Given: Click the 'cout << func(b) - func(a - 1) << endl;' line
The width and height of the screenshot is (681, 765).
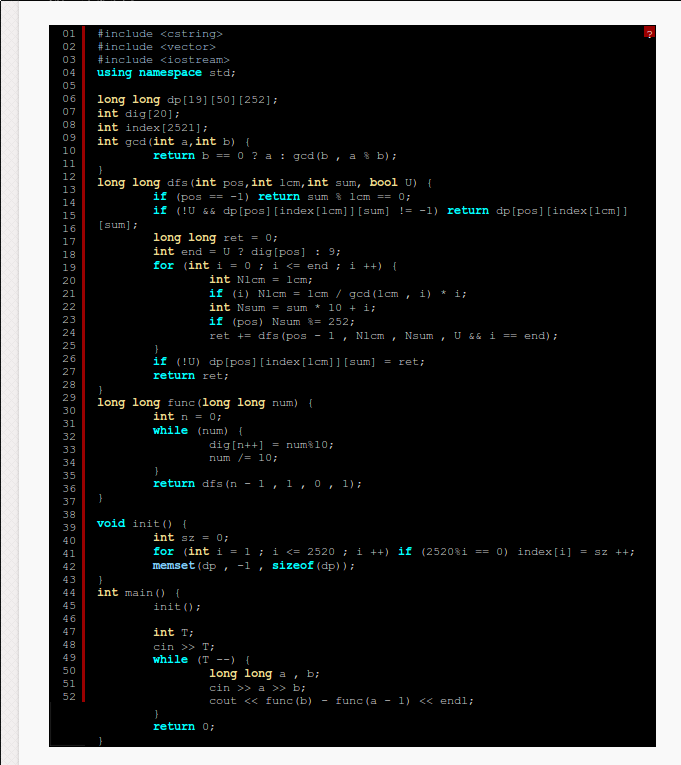Looking at the screenshot, I should pos(341,701).
